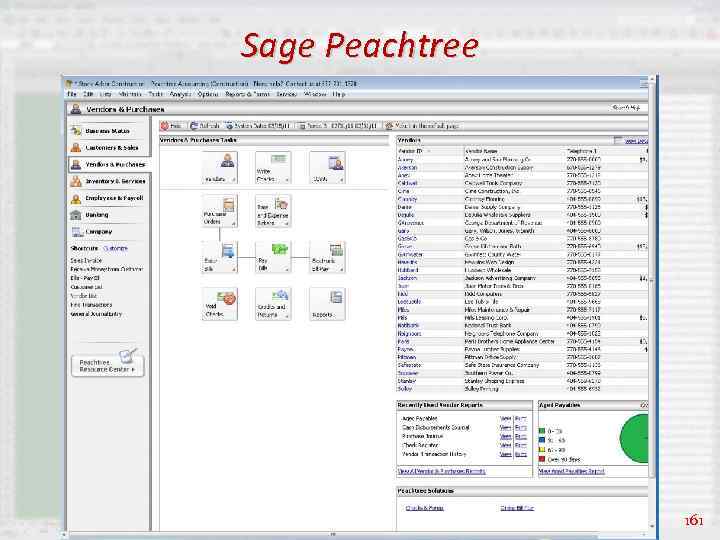Open the Lists menu
Screen dimensions: 720x540
[106, 94]
